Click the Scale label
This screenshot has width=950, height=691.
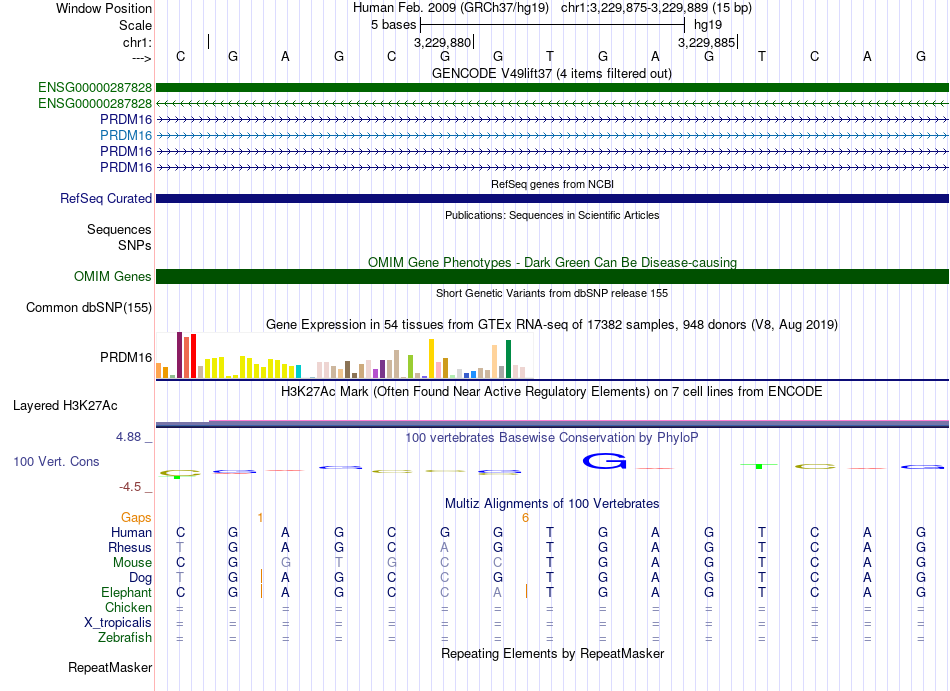tap(135, 25)
